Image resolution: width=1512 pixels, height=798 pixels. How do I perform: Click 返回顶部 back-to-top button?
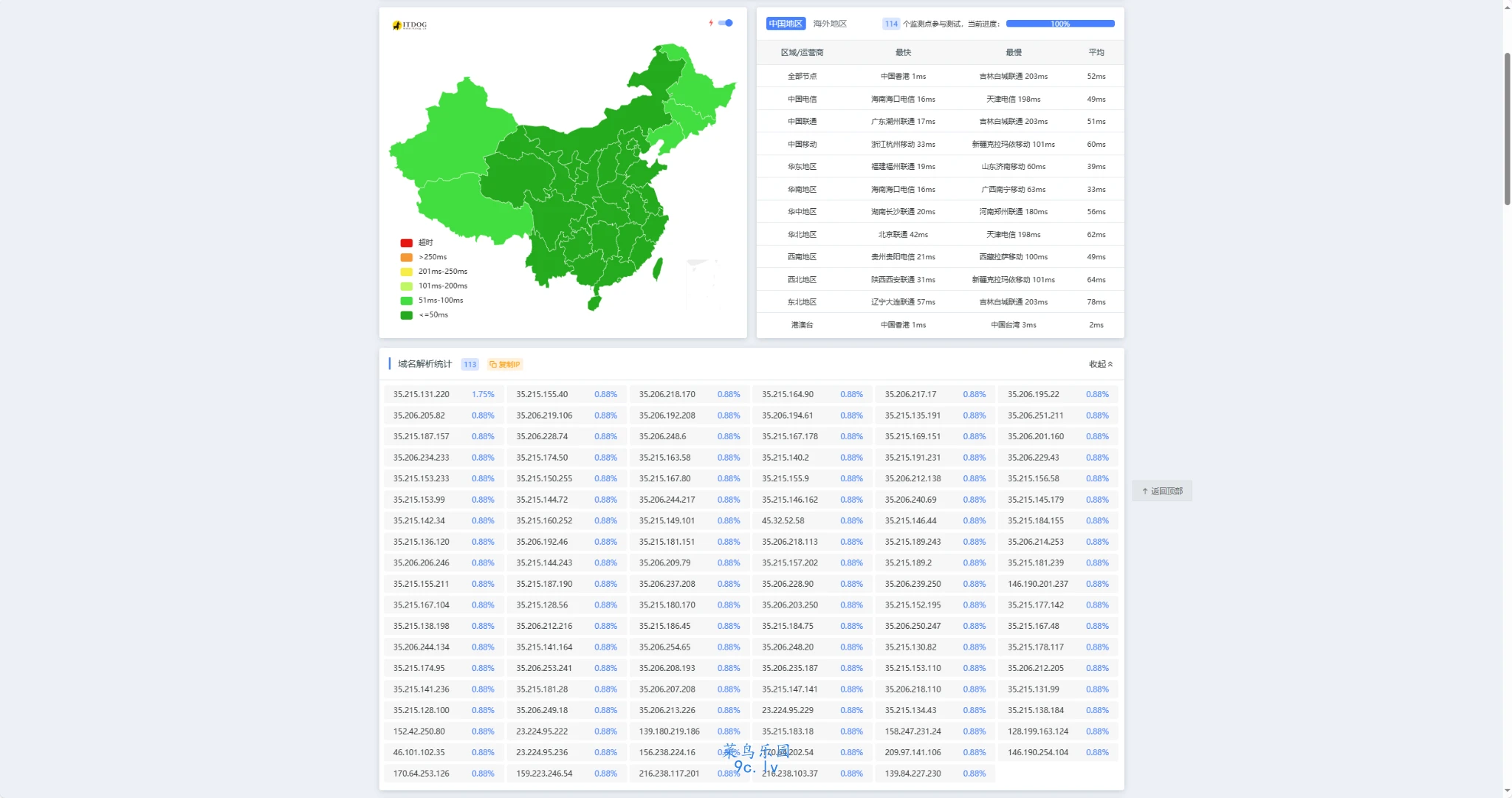1162,491
